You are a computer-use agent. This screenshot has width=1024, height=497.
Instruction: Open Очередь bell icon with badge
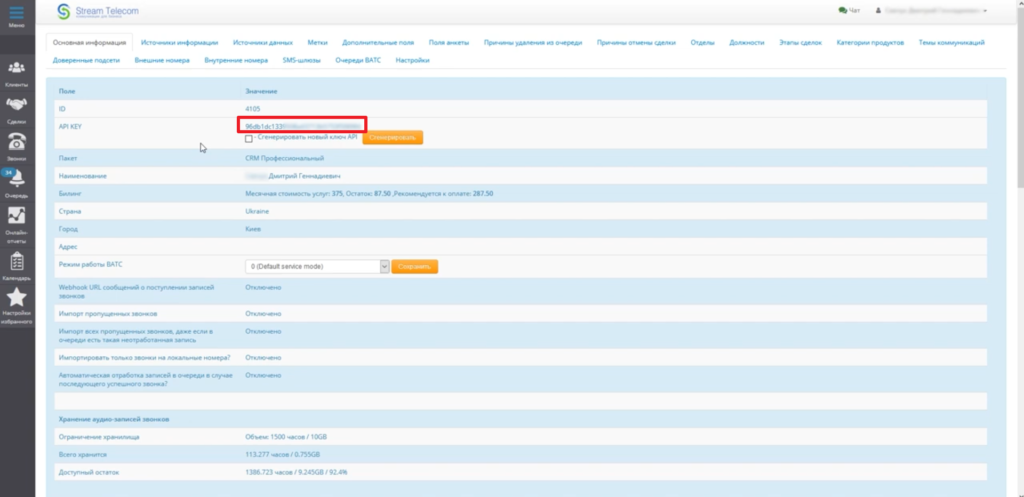[16, 179]
